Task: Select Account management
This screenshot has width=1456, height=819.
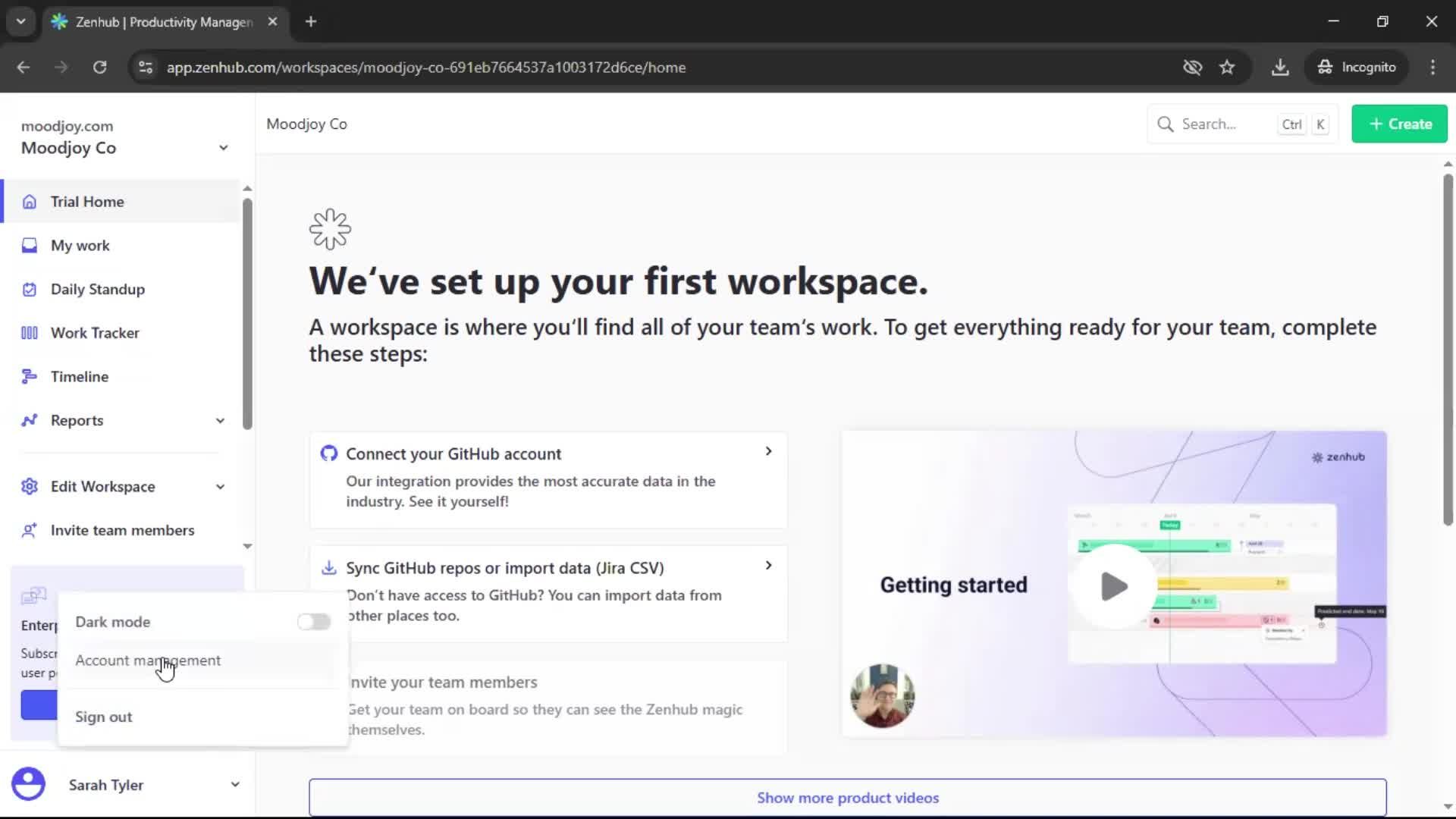Action: pos(148,660)
